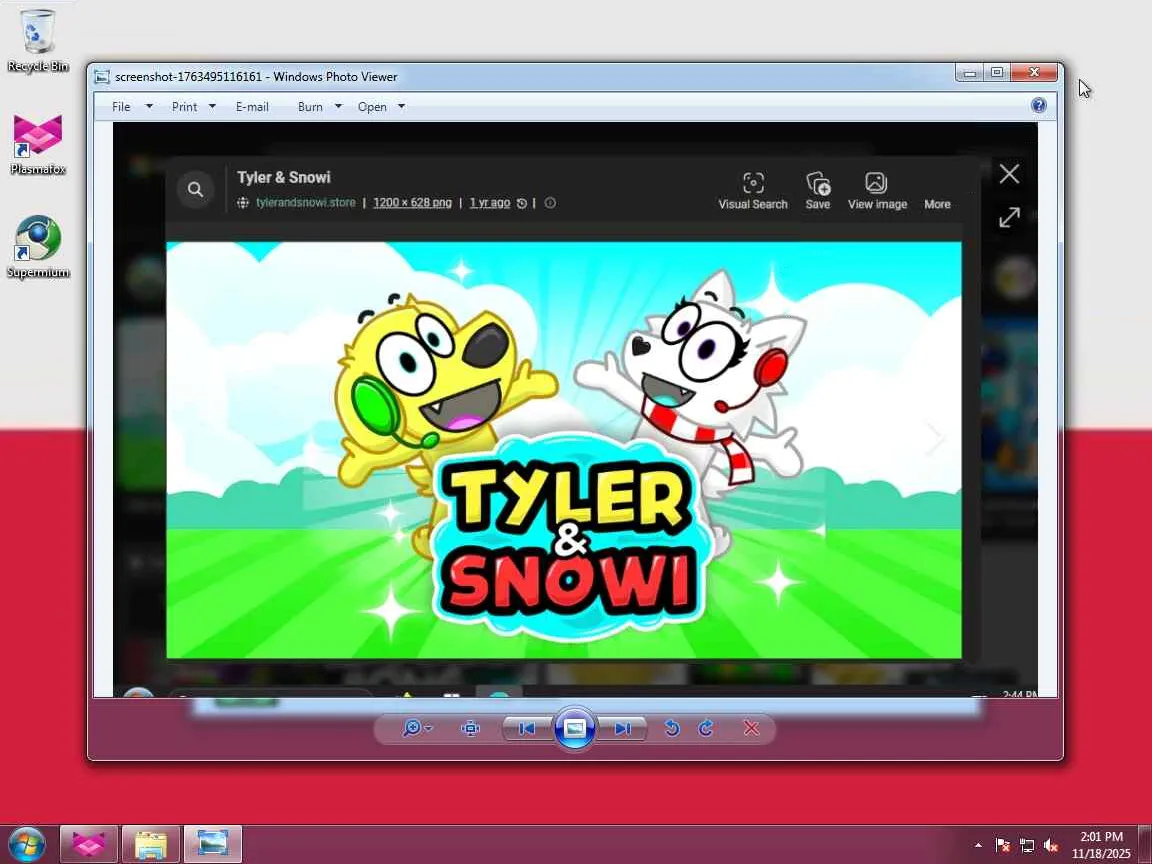Click the Photo Viewer help icon
Viewport: 1152px width, 864px height.
(1038, 105)
